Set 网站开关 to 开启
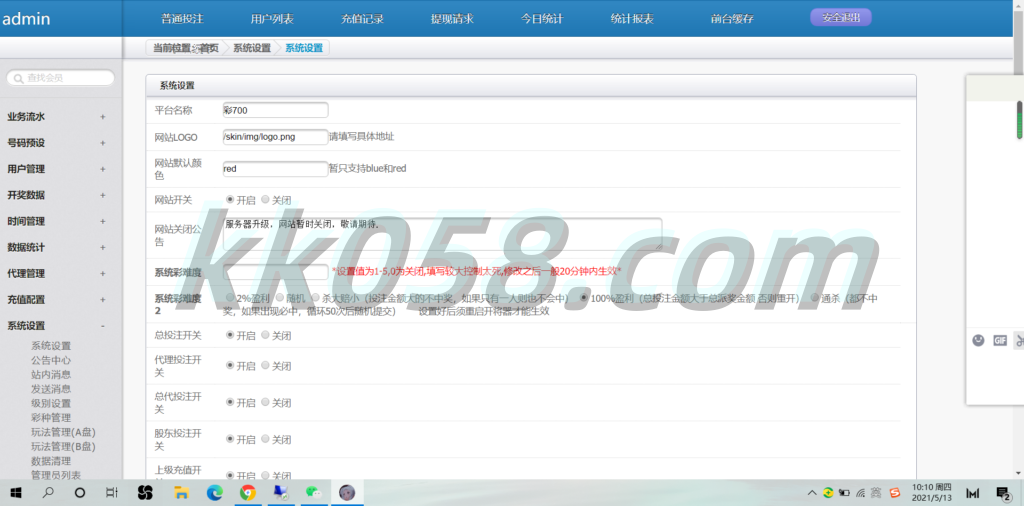1024x506 pixels. (230, 200)
